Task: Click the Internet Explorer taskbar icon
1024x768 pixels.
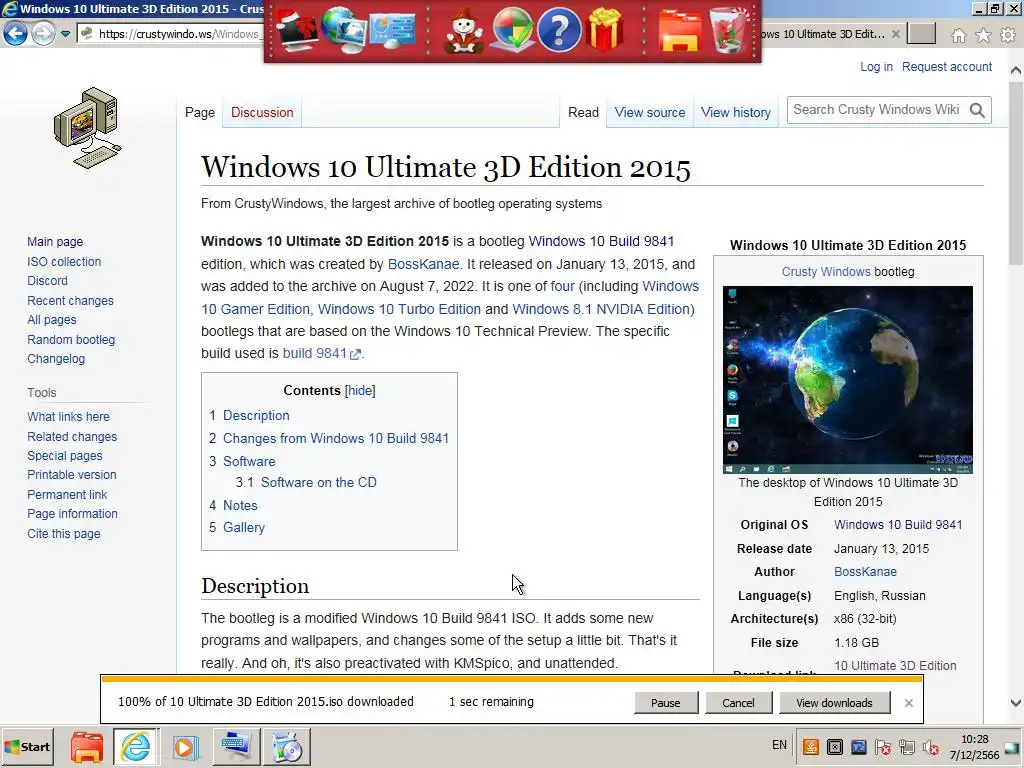Action: 135,747
